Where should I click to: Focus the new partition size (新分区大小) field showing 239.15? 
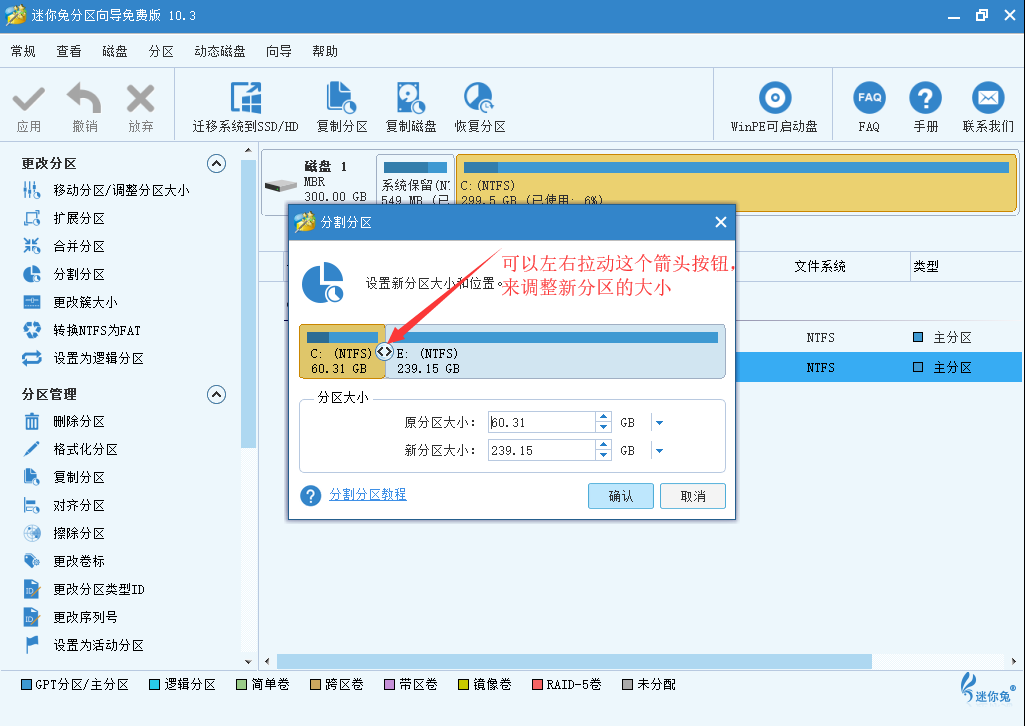[x=541, y=451]
